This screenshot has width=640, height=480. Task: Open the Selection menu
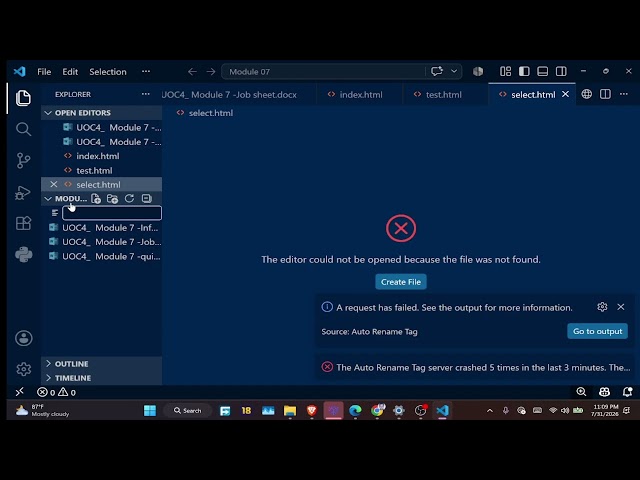click(x=108, y=72)
